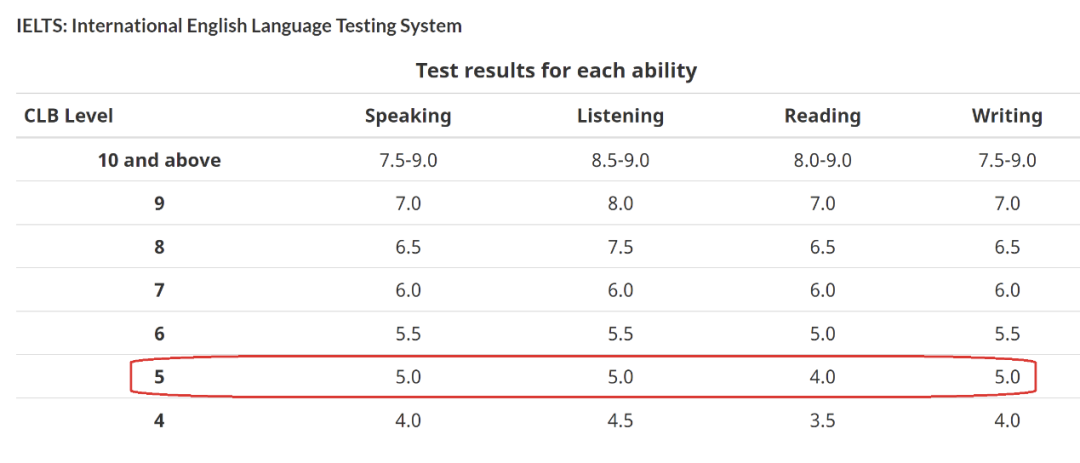This screenshot has height=463, width=1080.
Task: Select the Speaking column header
Action: (x=408, y=116)
